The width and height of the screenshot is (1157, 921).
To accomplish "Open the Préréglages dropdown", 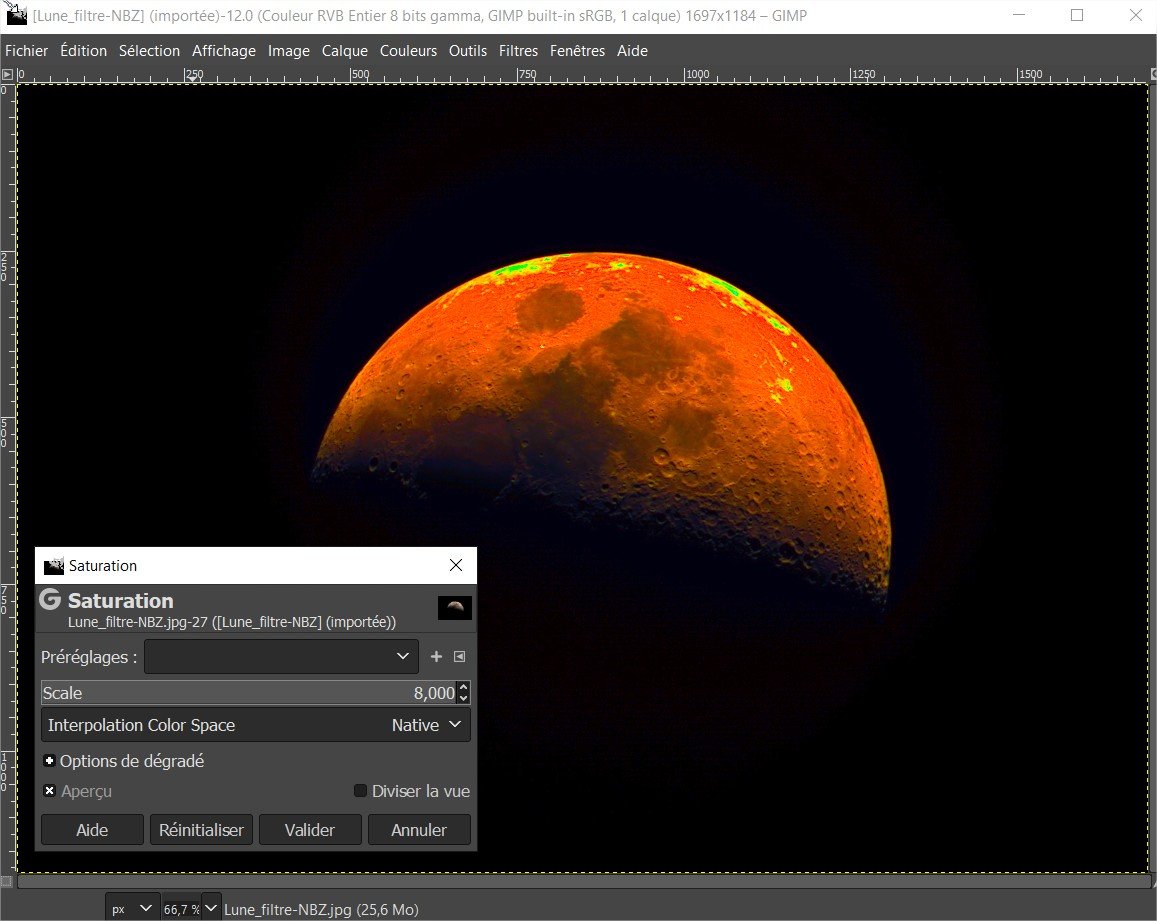I will (282, 657).
